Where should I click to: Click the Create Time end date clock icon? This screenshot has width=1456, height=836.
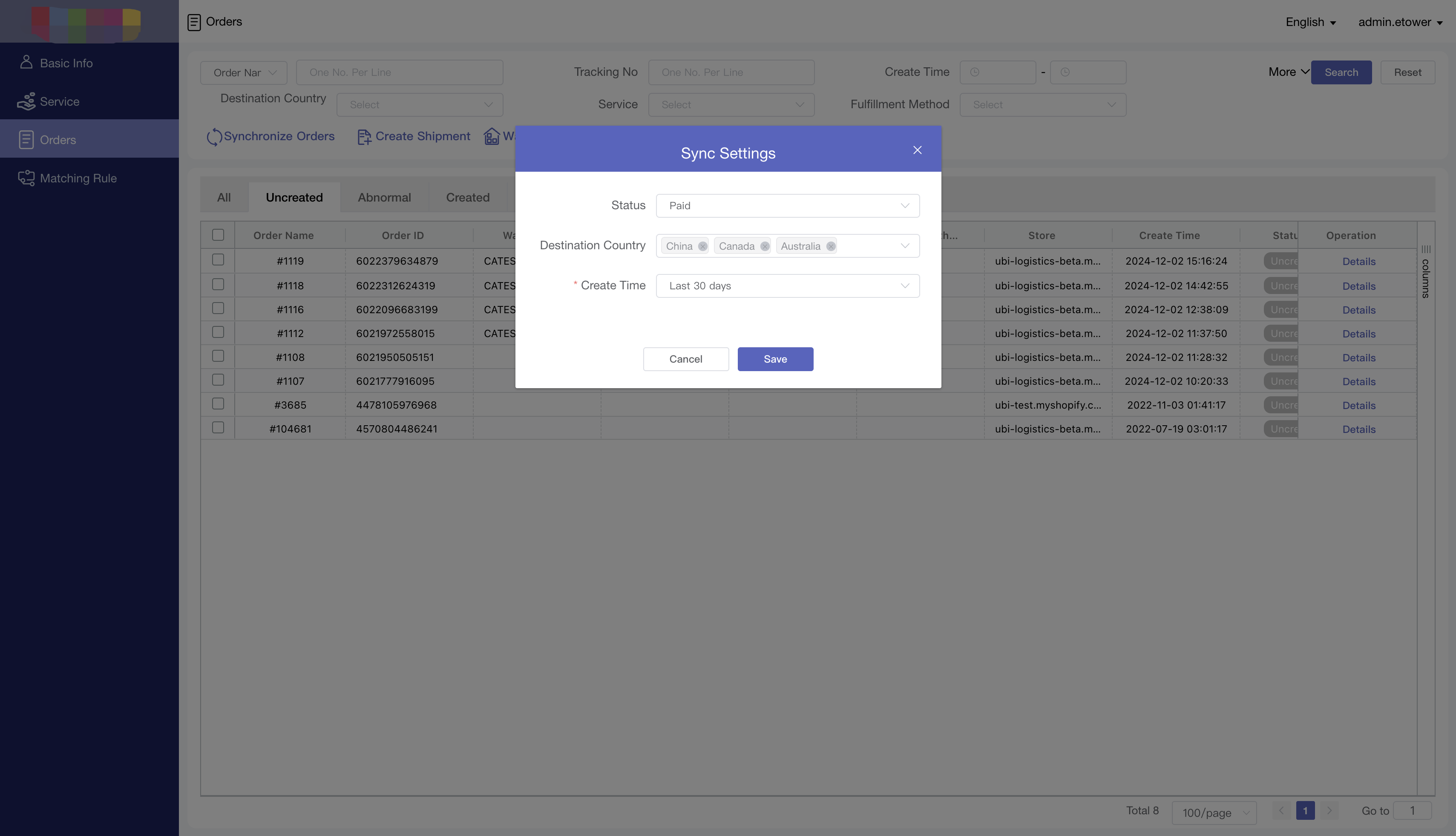coord(1065,72)
